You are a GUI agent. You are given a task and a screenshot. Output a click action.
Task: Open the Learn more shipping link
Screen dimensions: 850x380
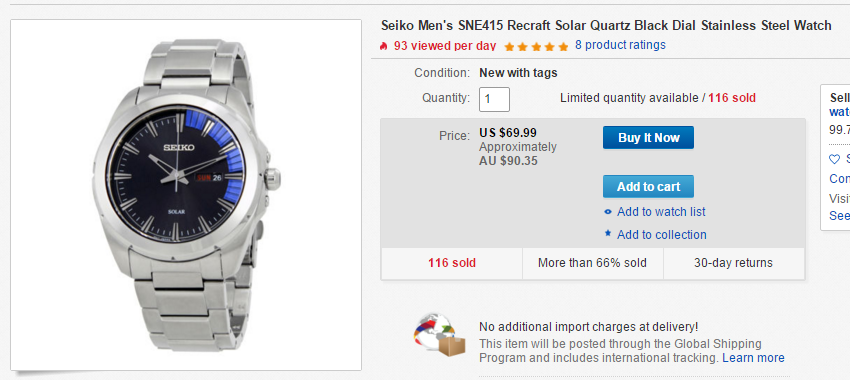pyautogui.click(x=754, y=358)
